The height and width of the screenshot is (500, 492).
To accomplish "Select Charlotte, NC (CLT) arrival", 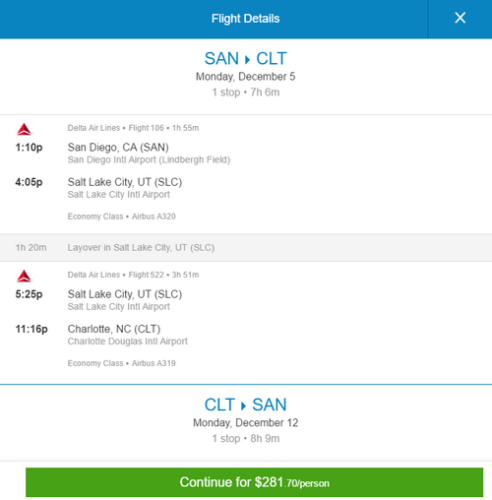I will tap(114, 329).
